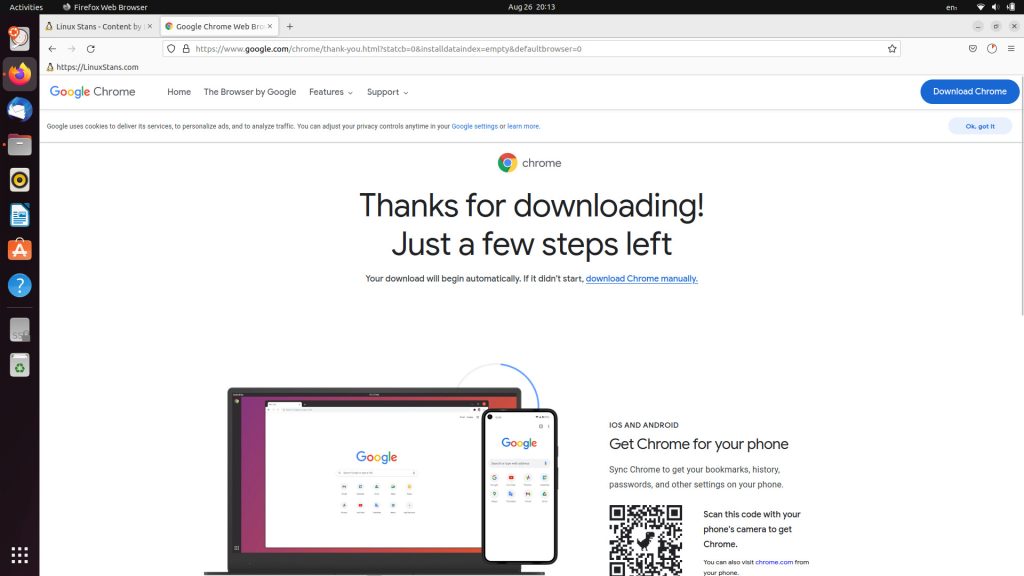The height and width of the screenshot is (576, 1024).
Task: Go back to the previous page
Action: click(x=52, y=49)
